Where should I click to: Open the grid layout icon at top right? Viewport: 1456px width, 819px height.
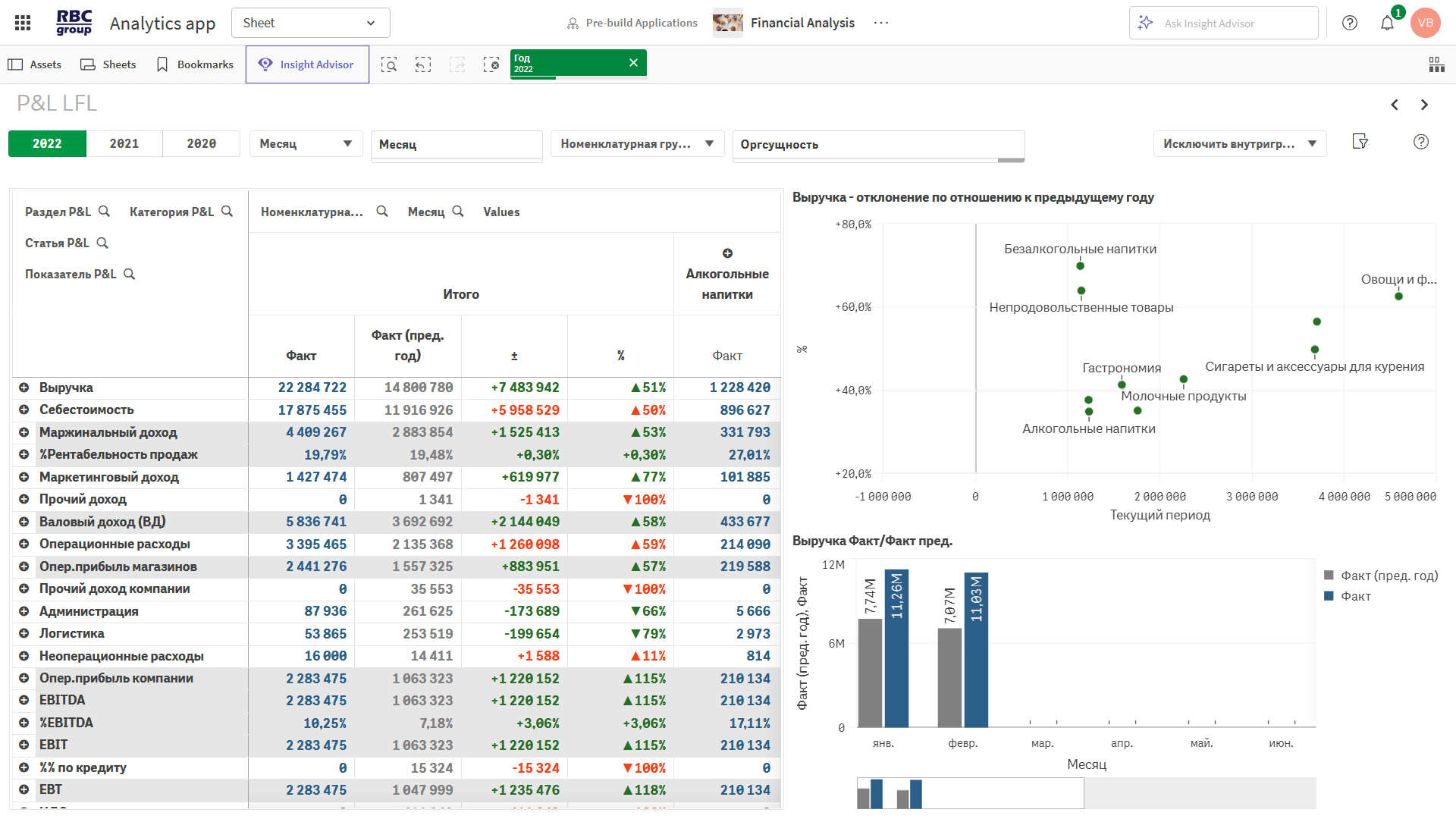click(1436, 64)
